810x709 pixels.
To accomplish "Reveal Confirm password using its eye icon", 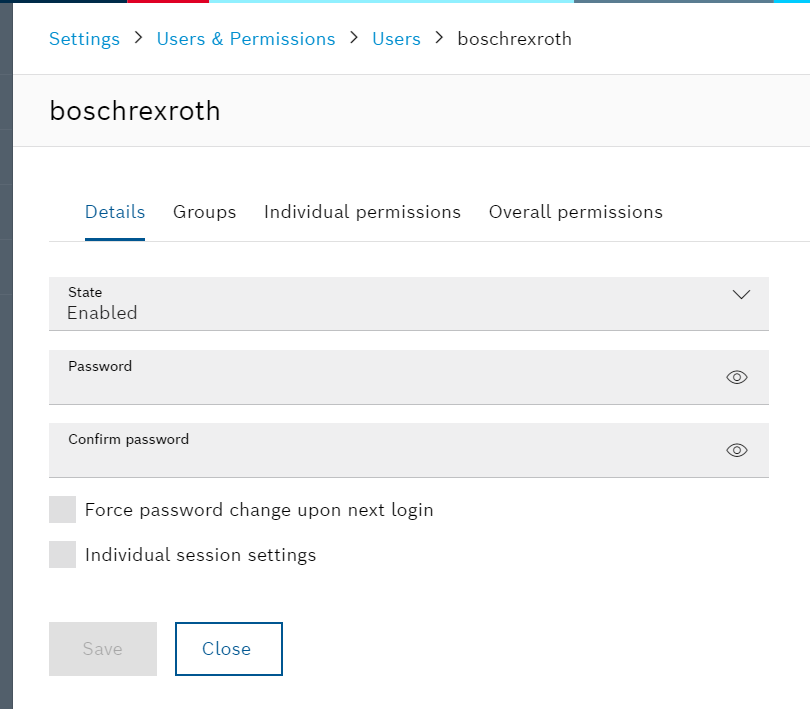I will 737,450.
